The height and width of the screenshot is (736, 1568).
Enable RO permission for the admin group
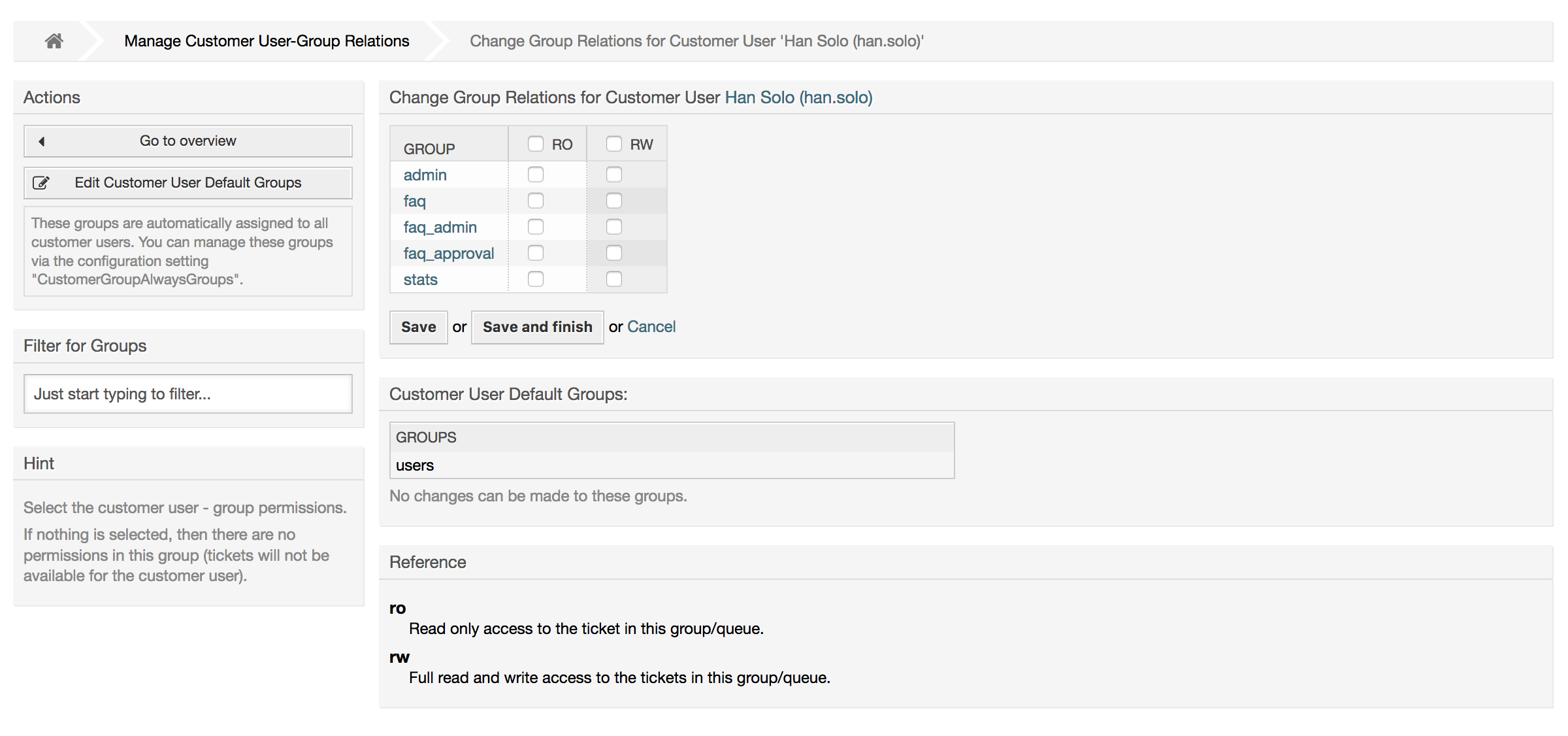tap(536, 174)
